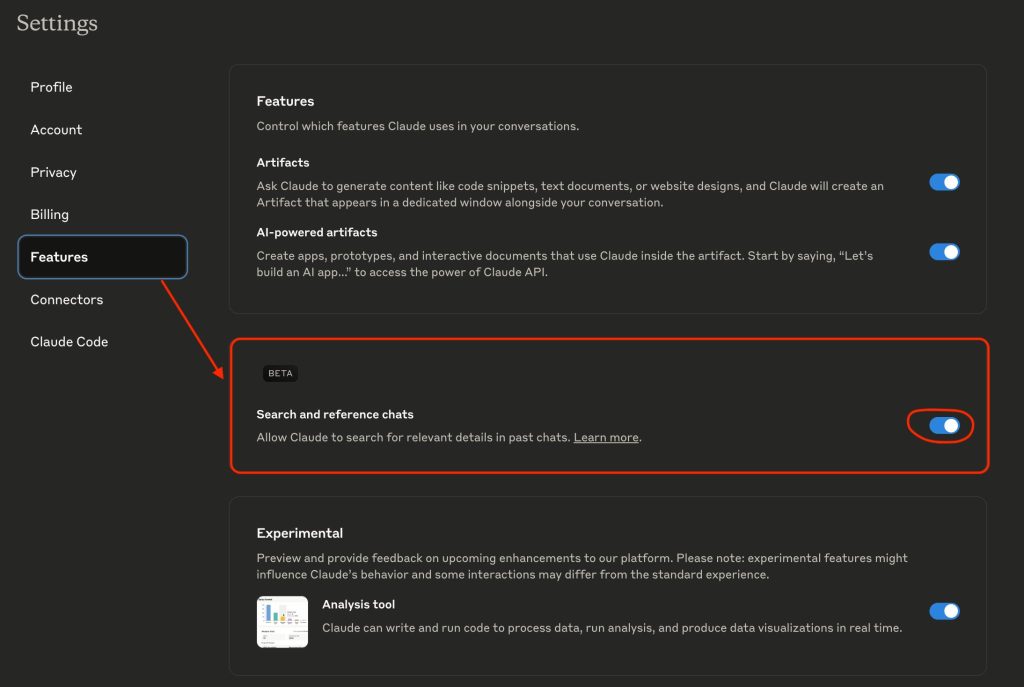Viewport: 1024px width, 687px height.
Task: Click the BETA badge label
Action: pos(280,374)
